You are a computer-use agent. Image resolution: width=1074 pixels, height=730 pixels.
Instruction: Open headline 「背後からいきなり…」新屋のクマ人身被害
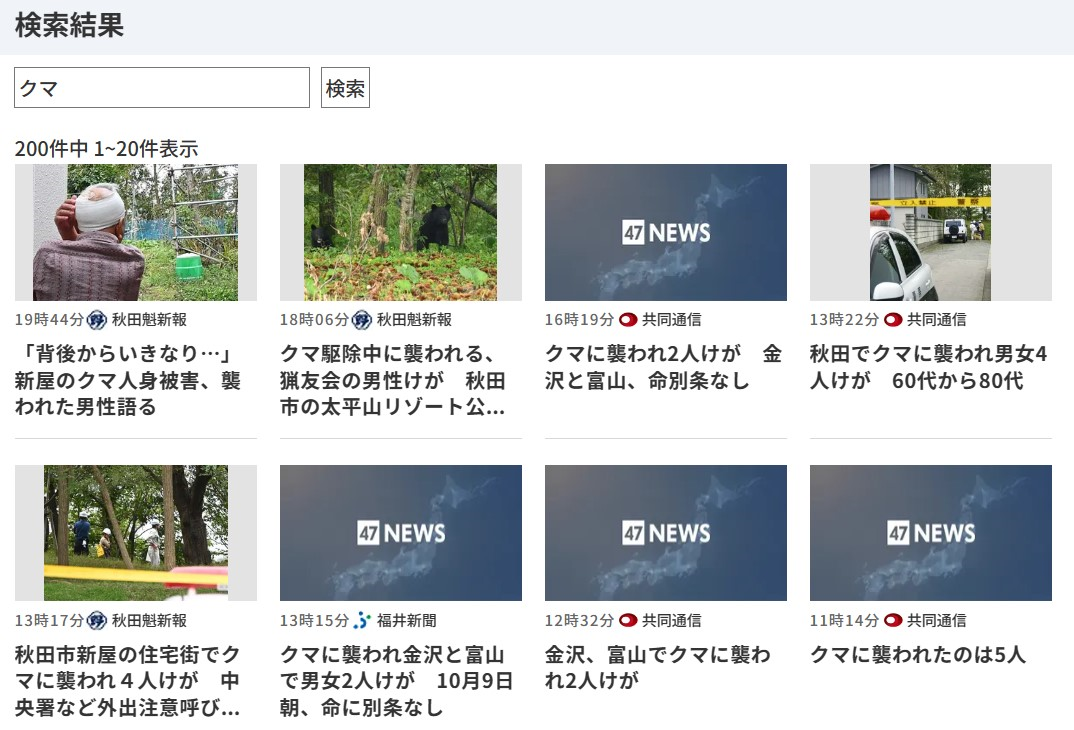tap(128, 380)
